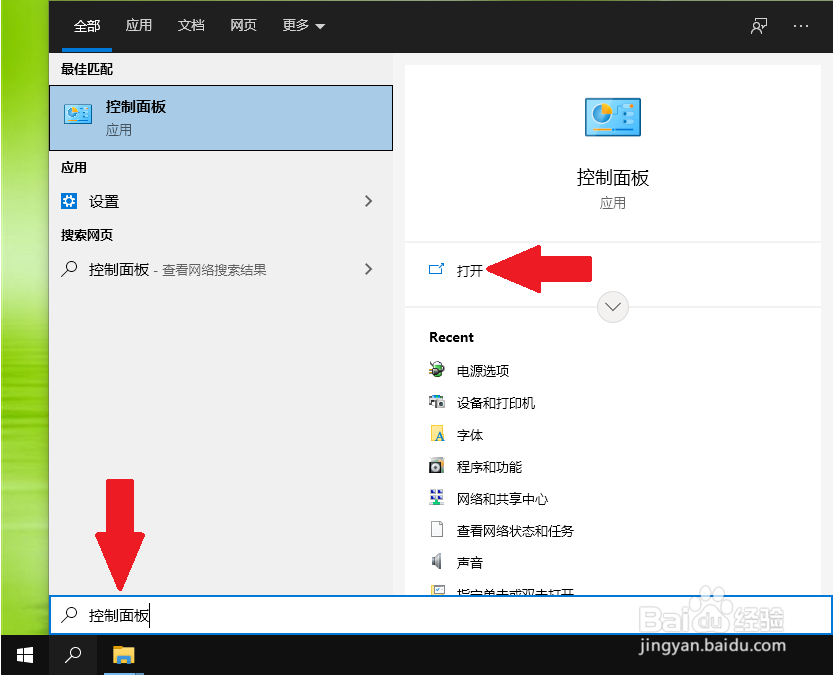
Task: Click the magnifier icon beside web search result
Action: 69,269
